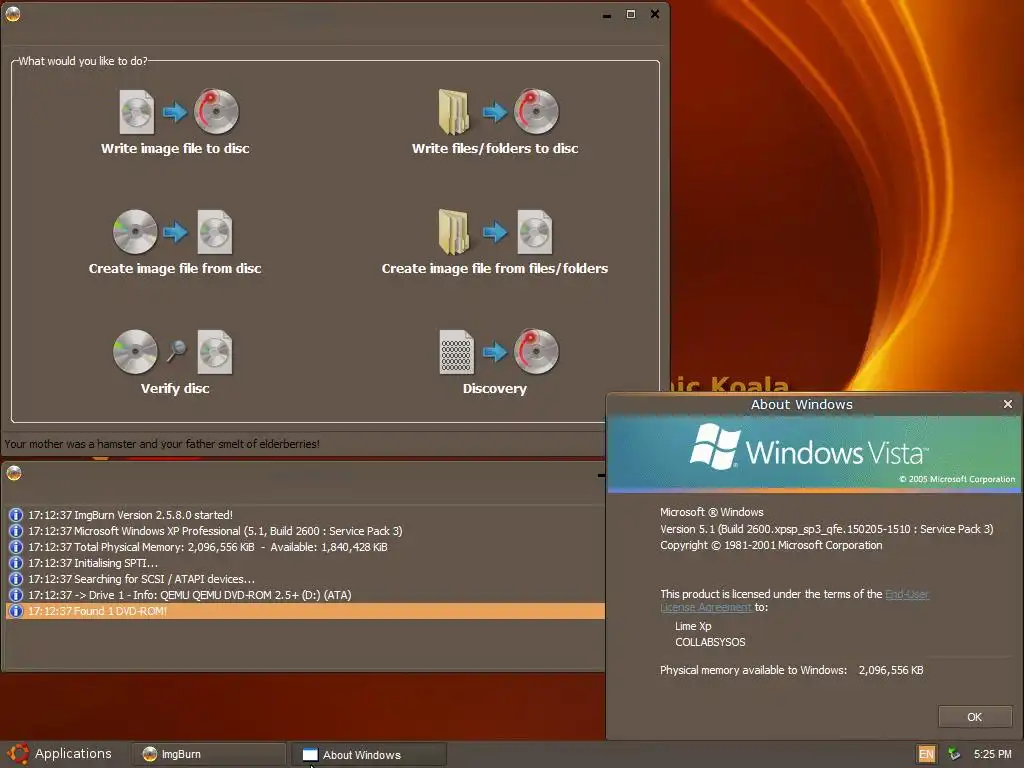This screenshot has height=768, width=1024.
Task: Click the 5:25 PM clock
Action: (x=993, y=754)
